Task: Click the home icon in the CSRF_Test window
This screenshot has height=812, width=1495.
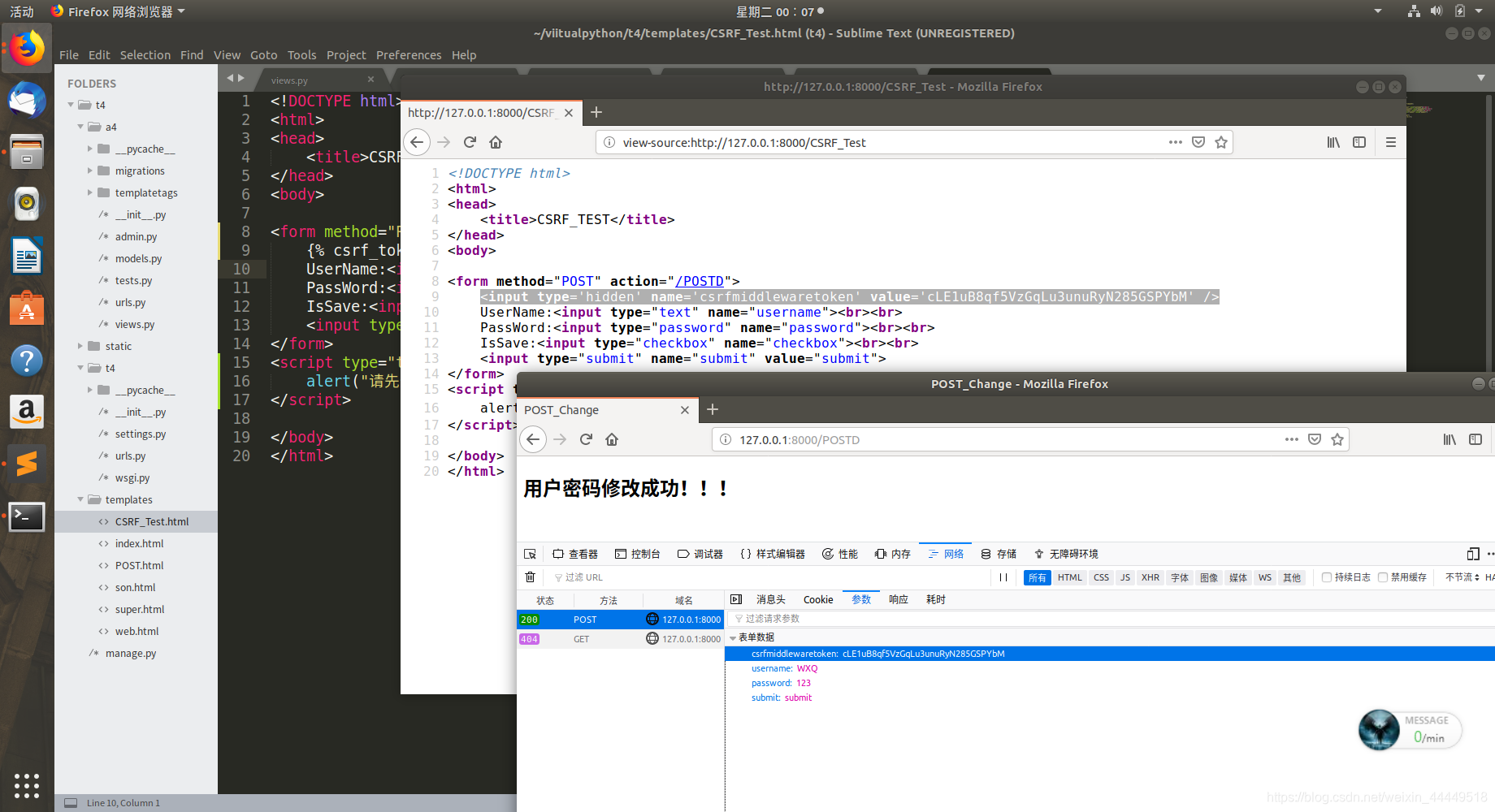Action: (496, 142)
